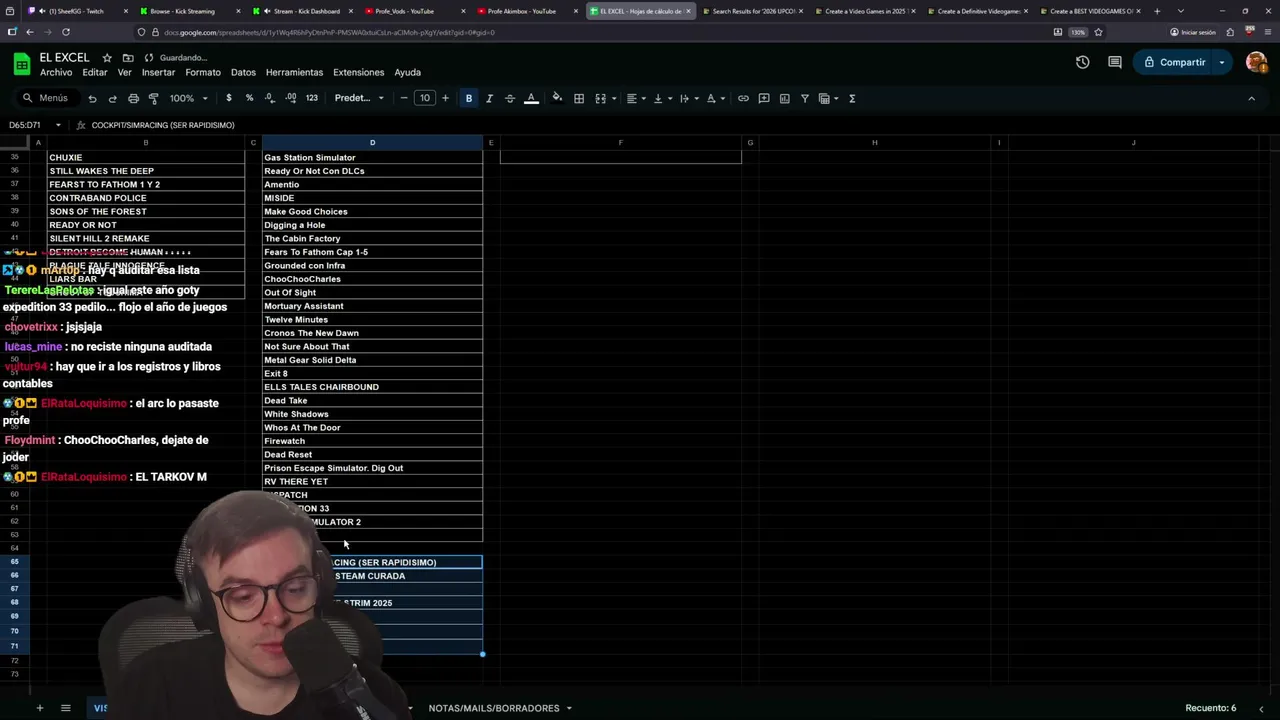Image resolution: width=1280 pixels, height=720 pixels.
Task: Open name box dropdown arrow
Action: [58, 125]
